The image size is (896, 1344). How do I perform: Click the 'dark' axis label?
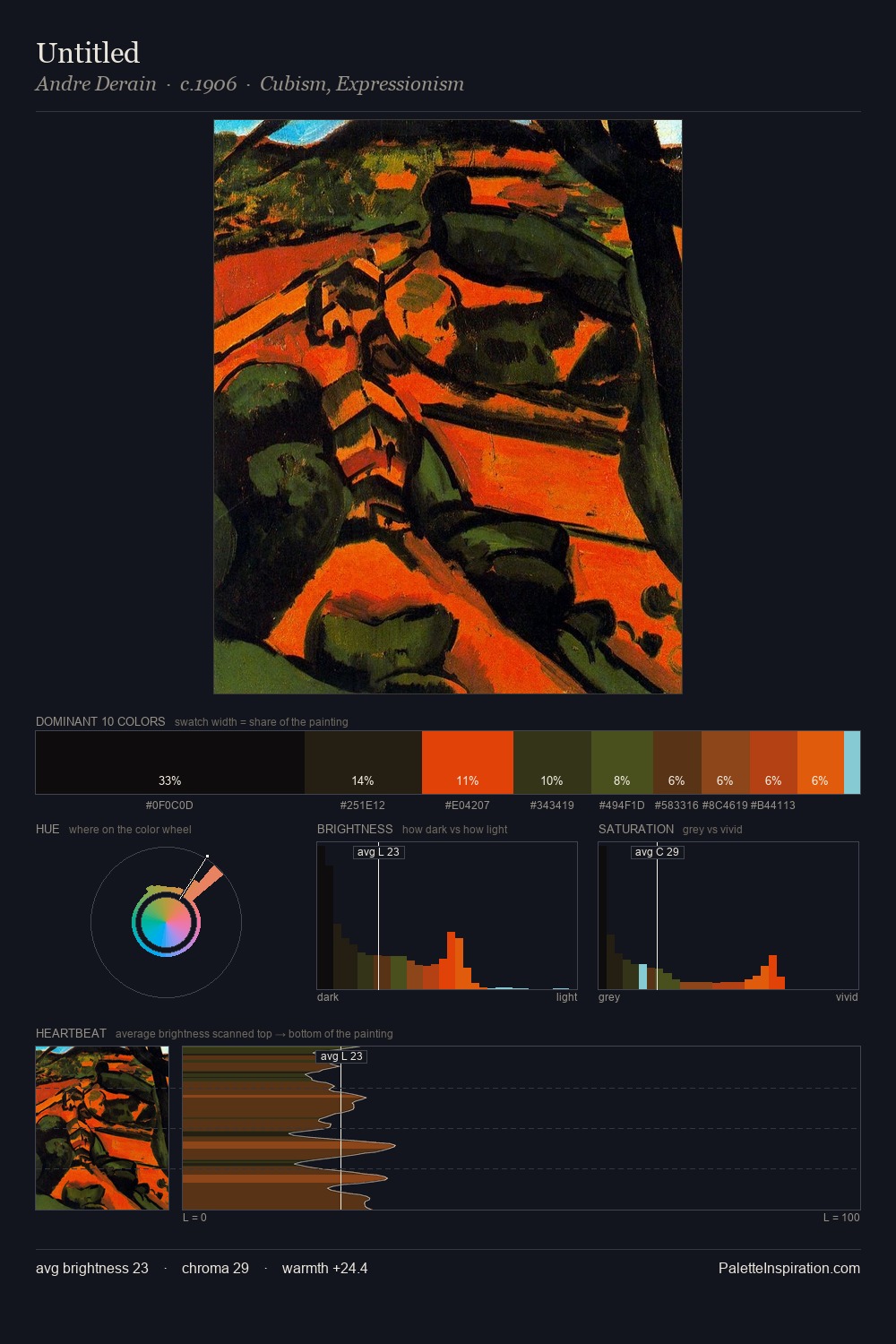[328, 997]
